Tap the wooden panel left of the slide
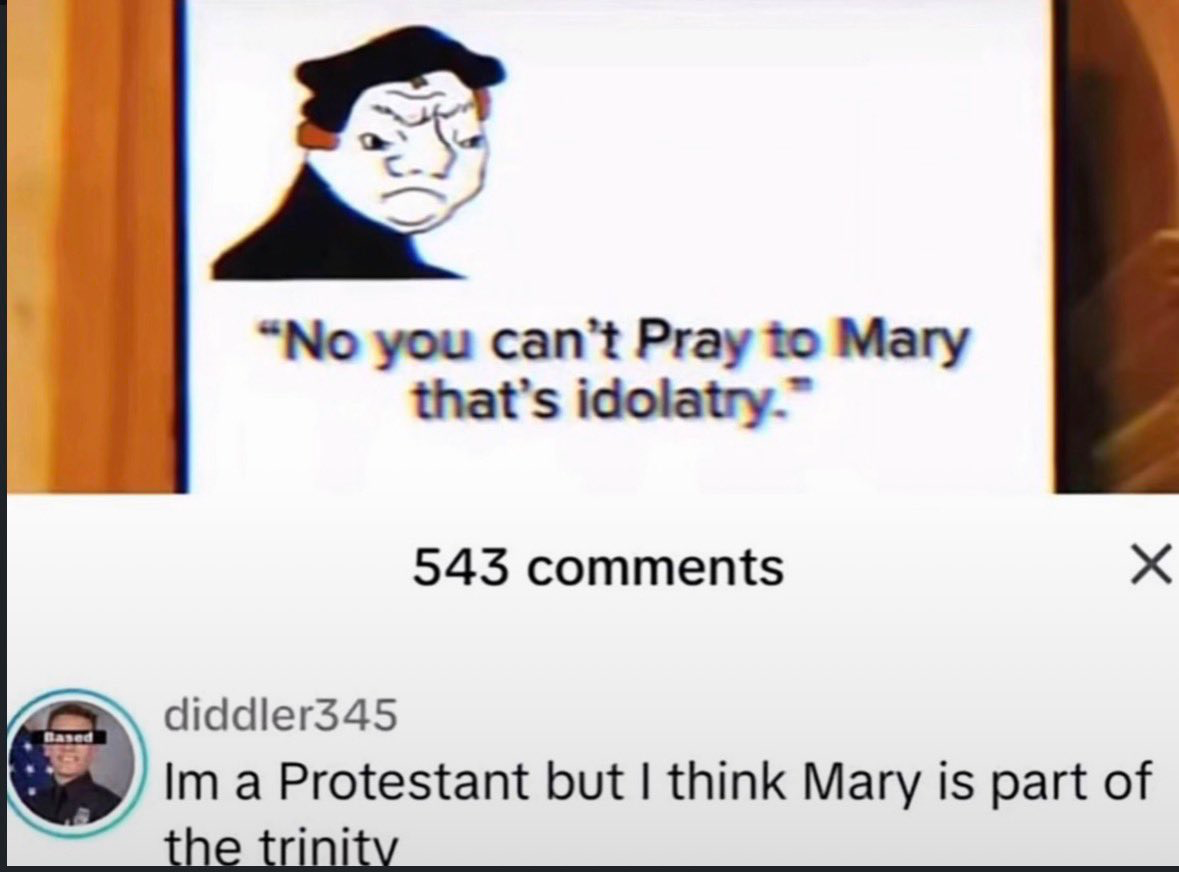The width and height of the screenshot is (1179, 872). pos(92,247)
